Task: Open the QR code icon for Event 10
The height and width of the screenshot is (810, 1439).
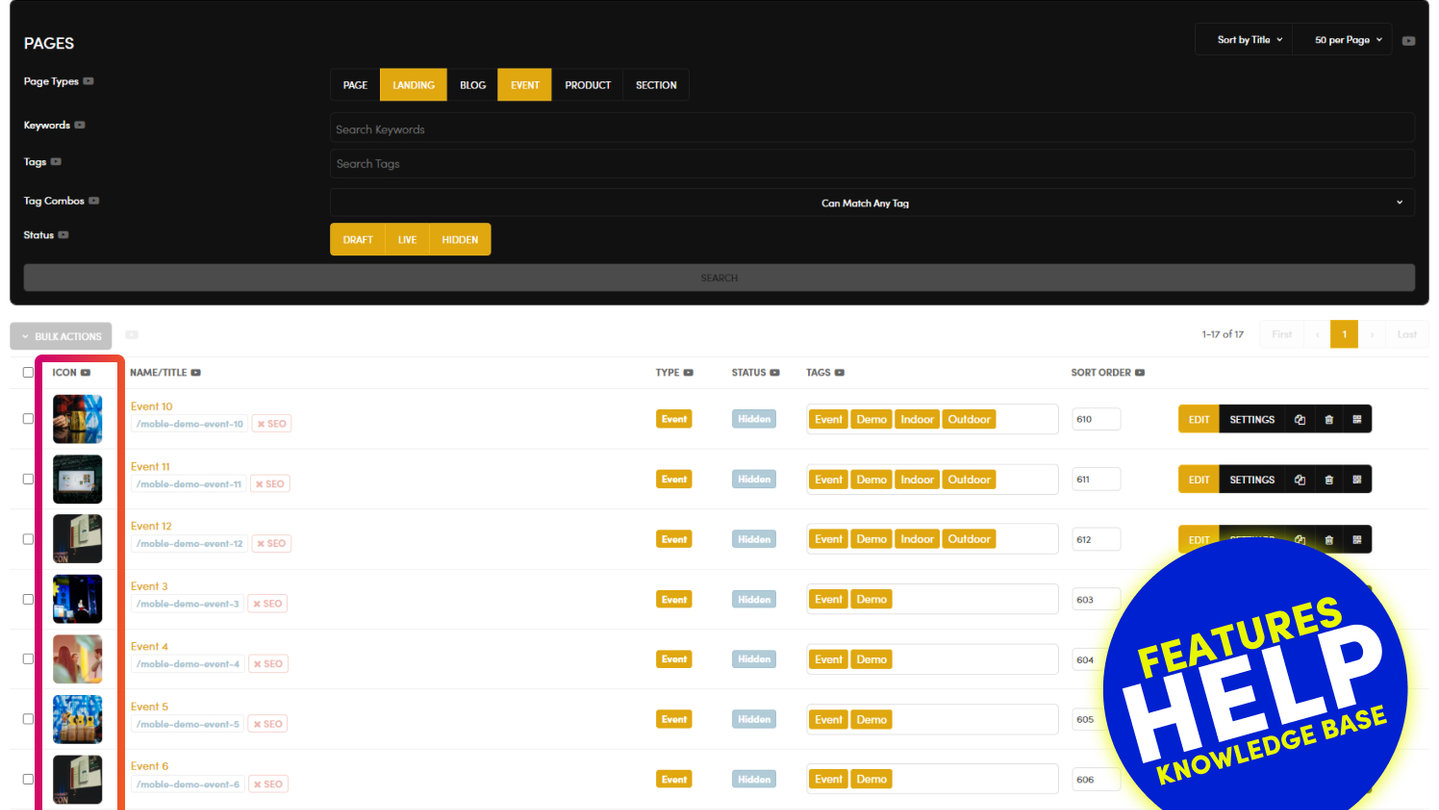Action: (1357, 420)
